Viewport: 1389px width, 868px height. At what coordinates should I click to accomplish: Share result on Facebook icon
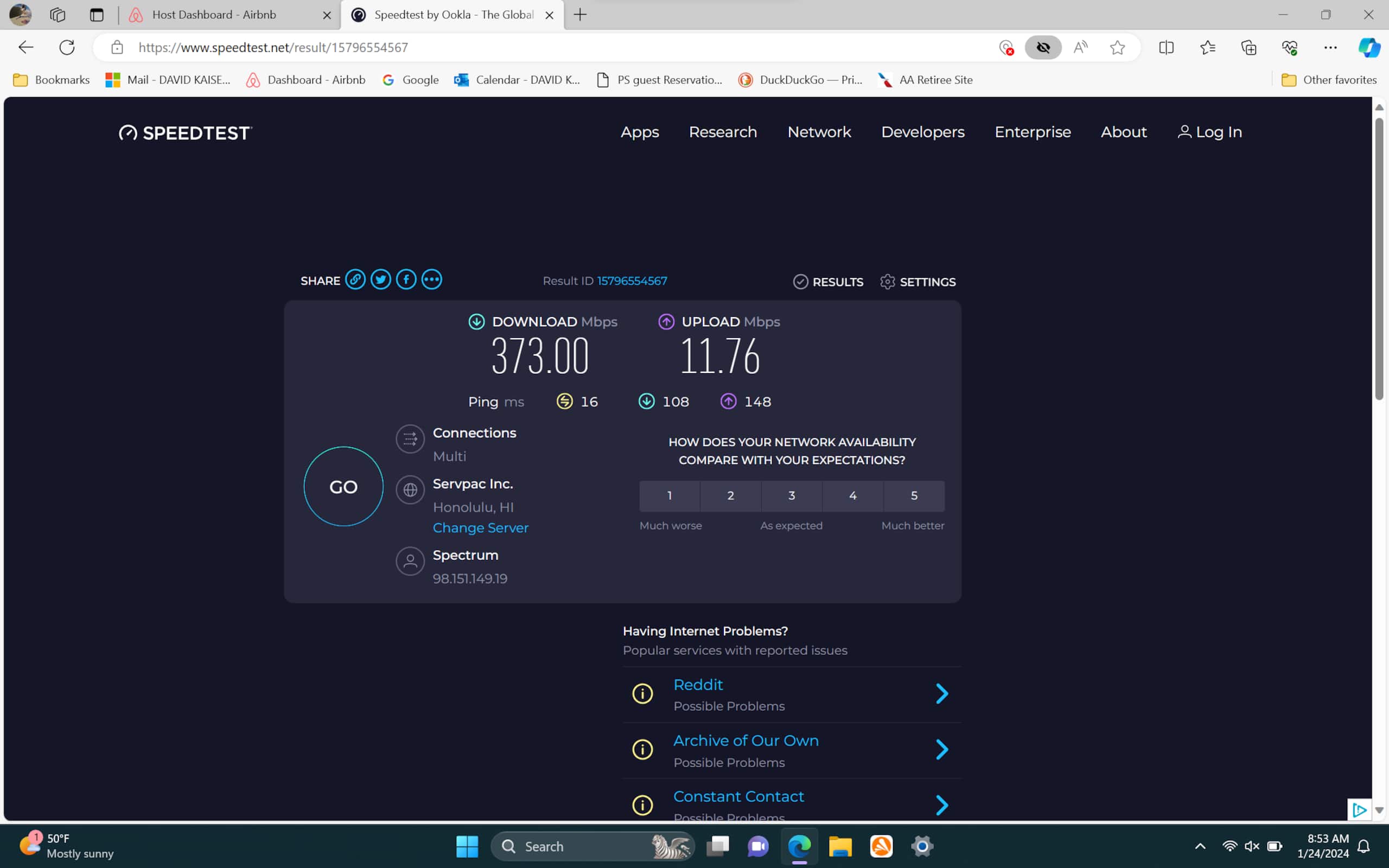[406, 280]
